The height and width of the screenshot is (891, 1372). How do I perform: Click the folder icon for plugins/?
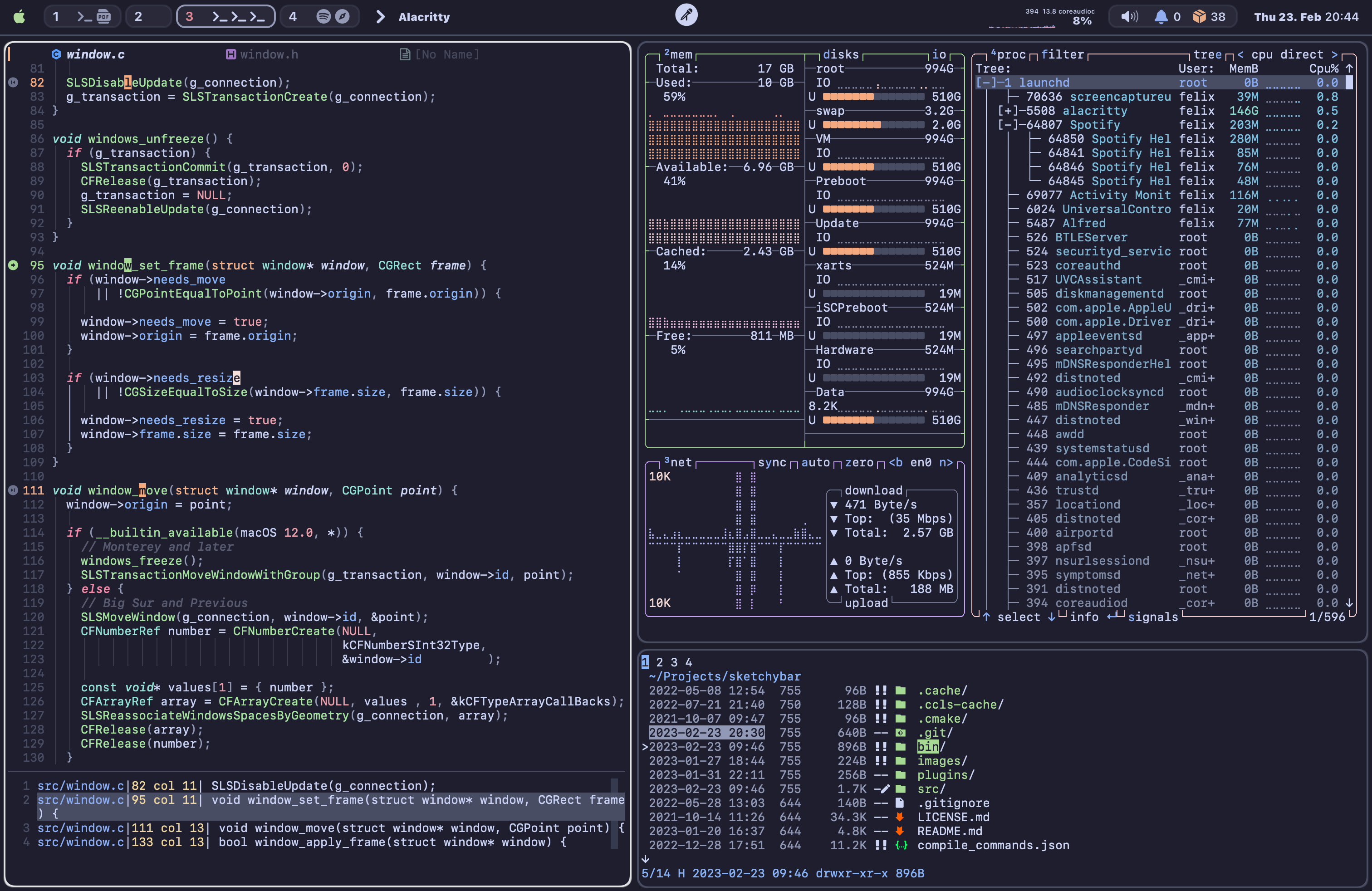(901, 774)
